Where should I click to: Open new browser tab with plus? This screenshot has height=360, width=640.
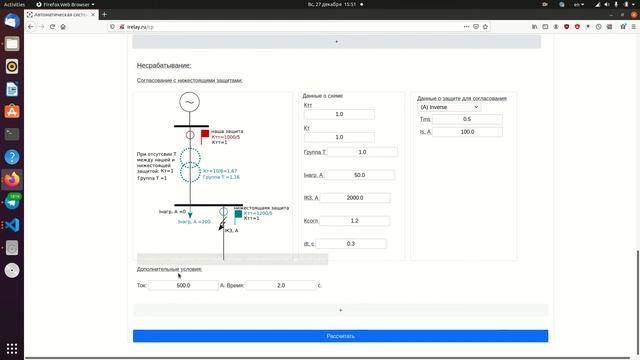pos(104,14)
